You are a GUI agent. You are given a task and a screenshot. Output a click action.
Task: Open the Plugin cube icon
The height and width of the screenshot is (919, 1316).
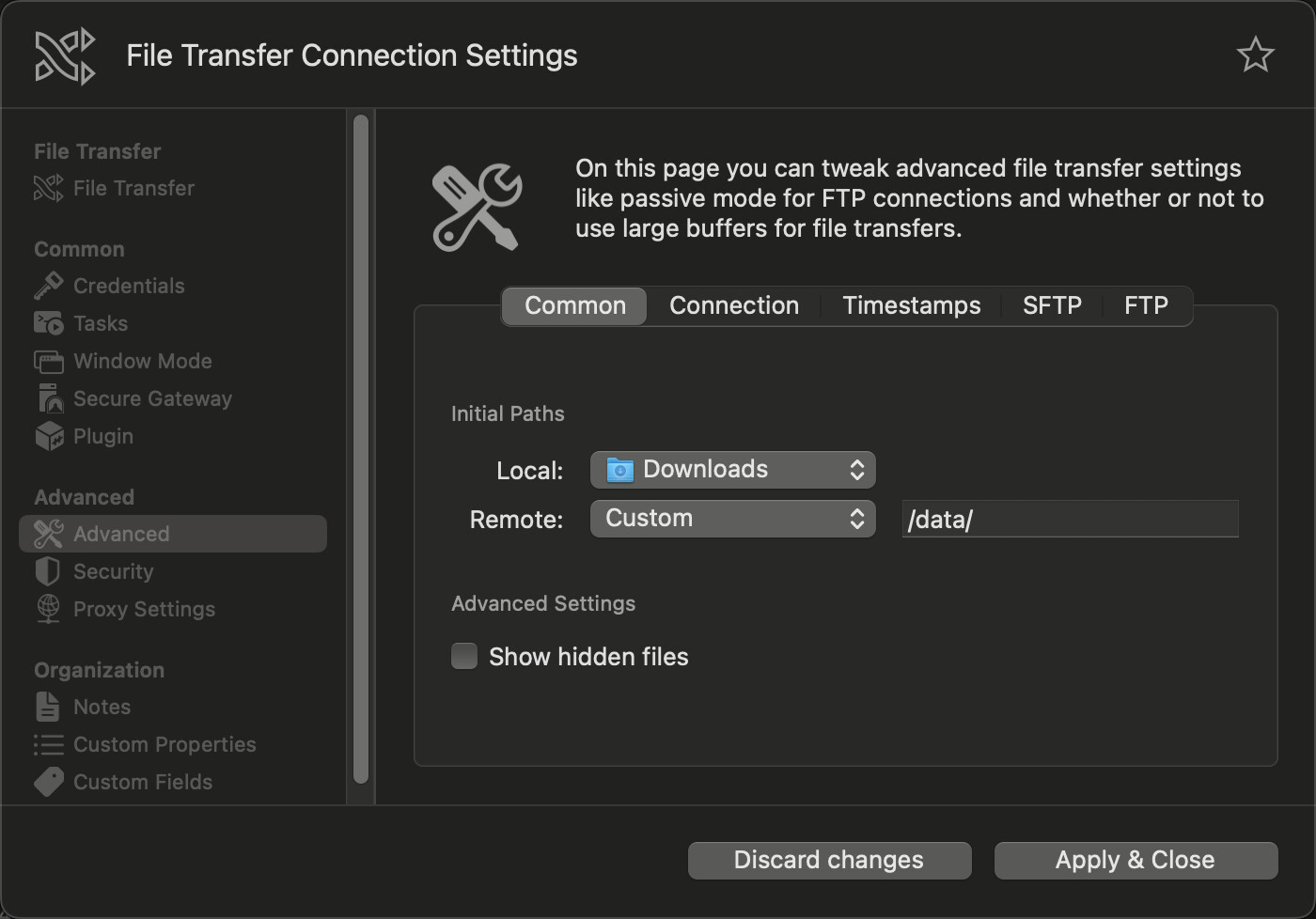pos(48,436)
